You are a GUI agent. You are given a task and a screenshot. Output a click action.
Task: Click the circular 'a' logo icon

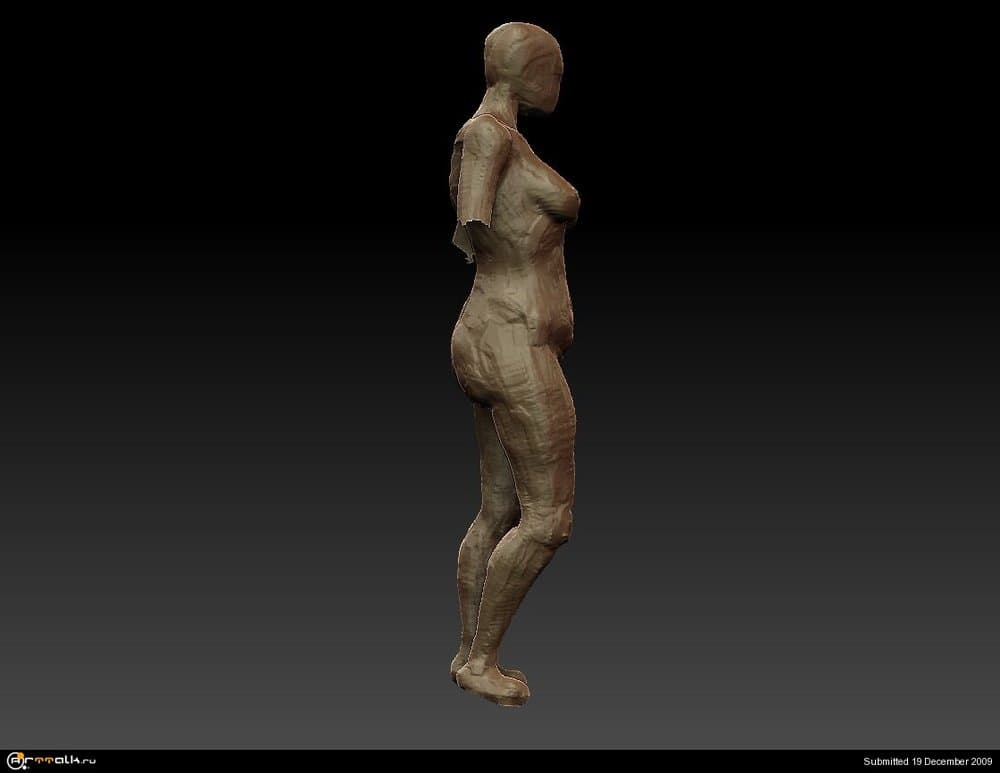(x=14, y=762)
